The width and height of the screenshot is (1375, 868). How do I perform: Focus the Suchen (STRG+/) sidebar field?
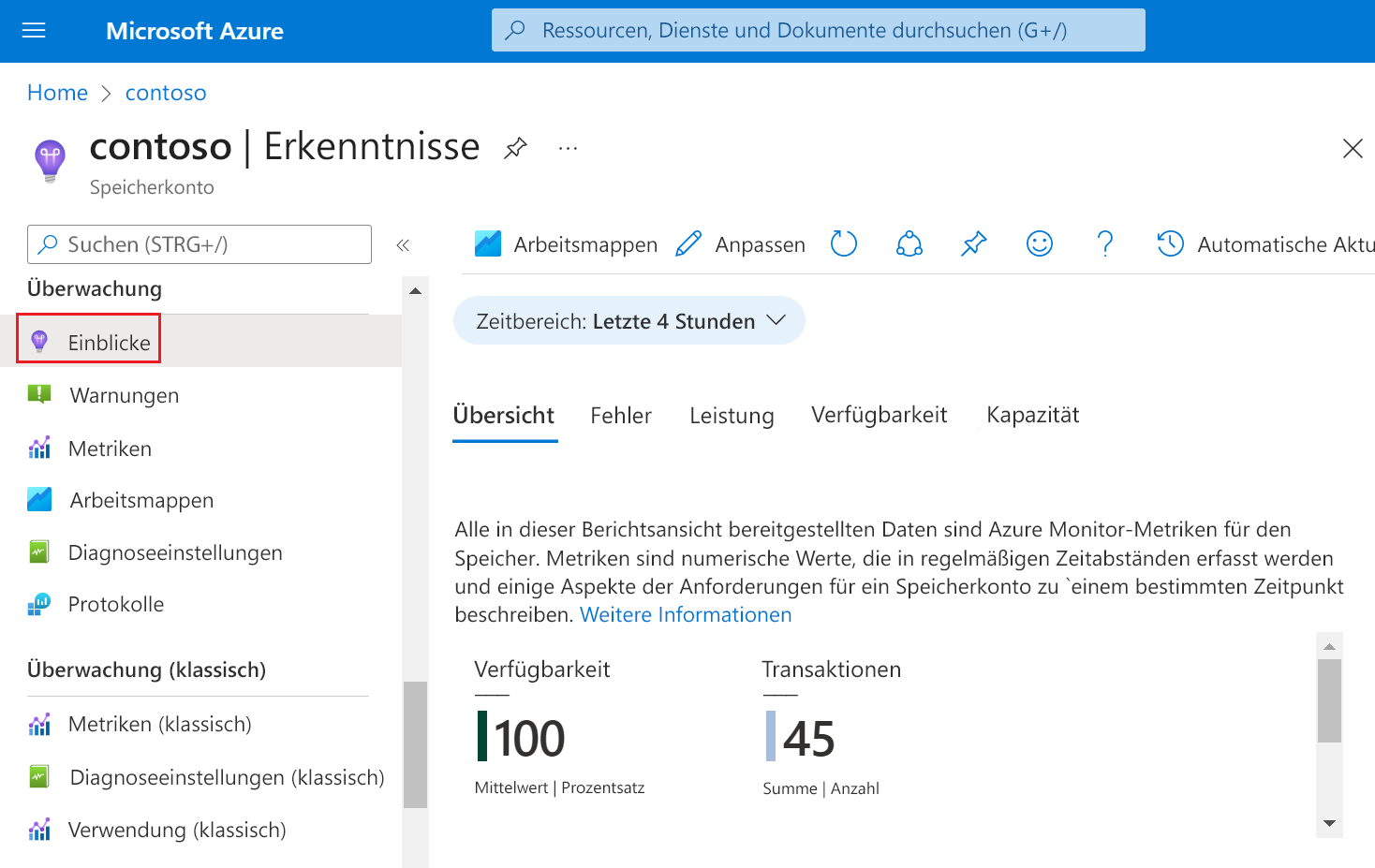[x=200, y=244]
